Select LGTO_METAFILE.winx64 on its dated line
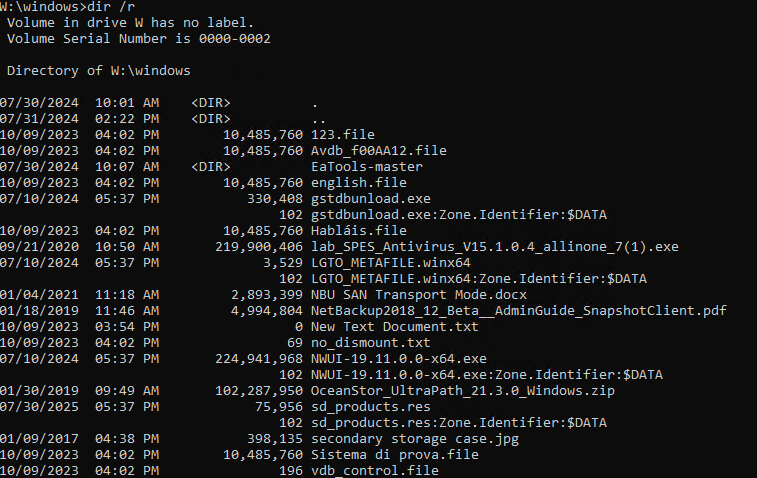The width and height of the screenshot is (757, 478). click(x=391, y=263)
